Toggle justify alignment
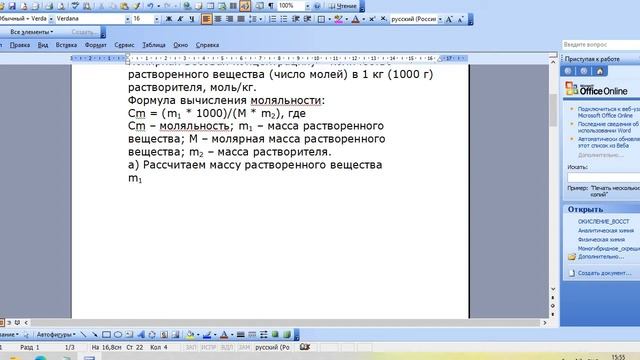This screenshot has height=360, width=640. (241, 19)
